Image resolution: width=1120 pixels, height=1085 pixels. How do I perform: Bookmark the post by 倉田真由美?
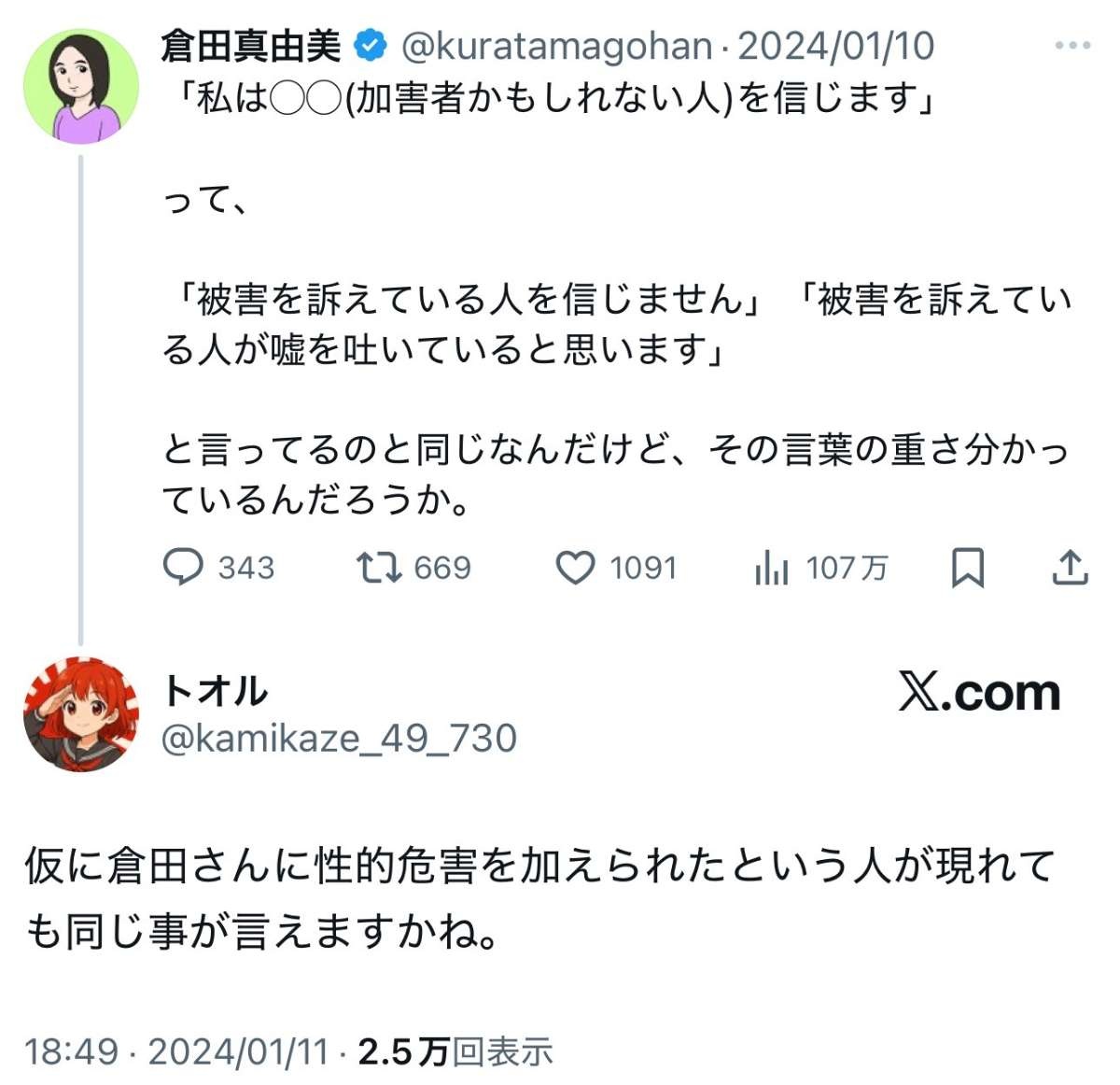tap(967, 567)
